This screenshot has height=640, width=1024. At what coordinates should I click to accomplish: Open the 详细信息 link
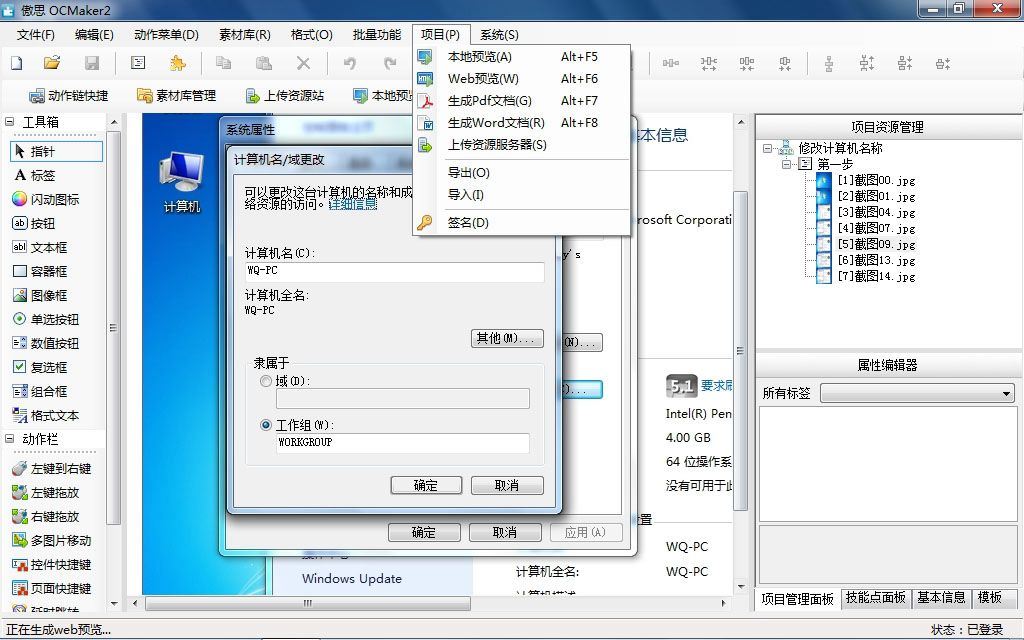pos(353,204)
